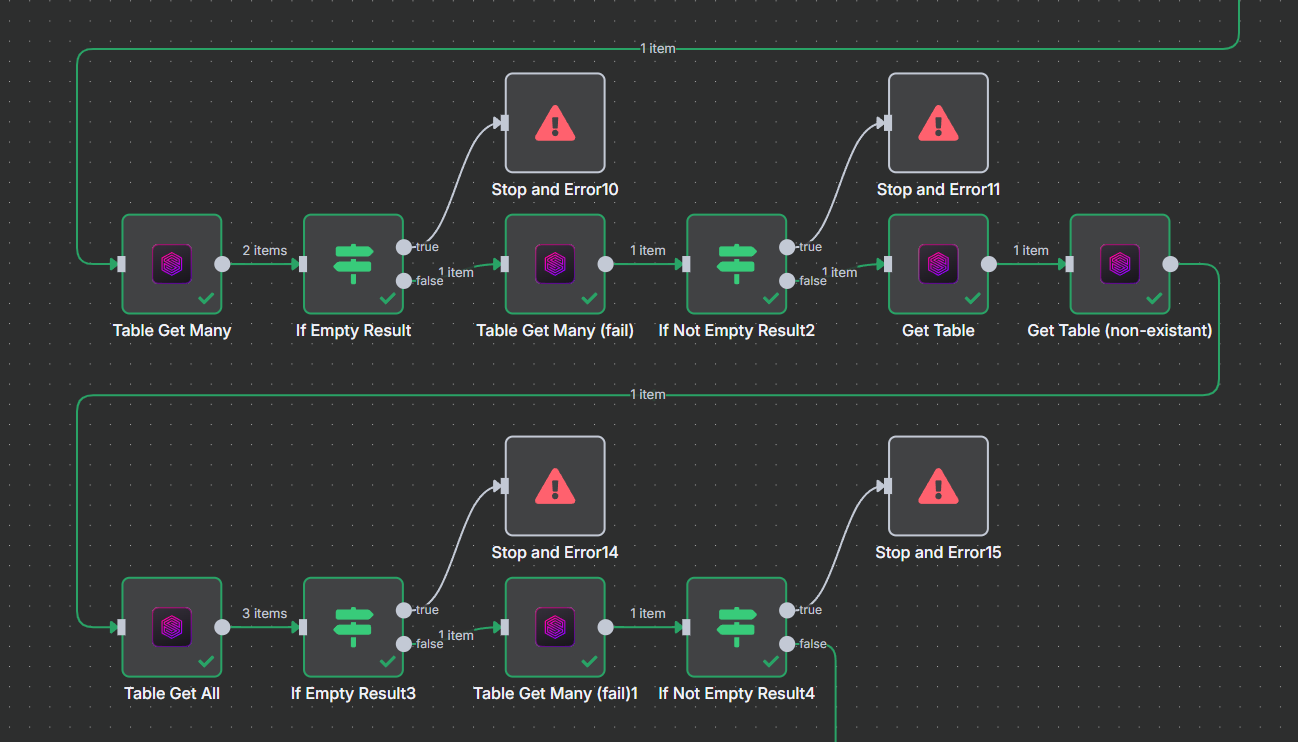Click the "Stop and Error10" label

[x=555, y=189]
